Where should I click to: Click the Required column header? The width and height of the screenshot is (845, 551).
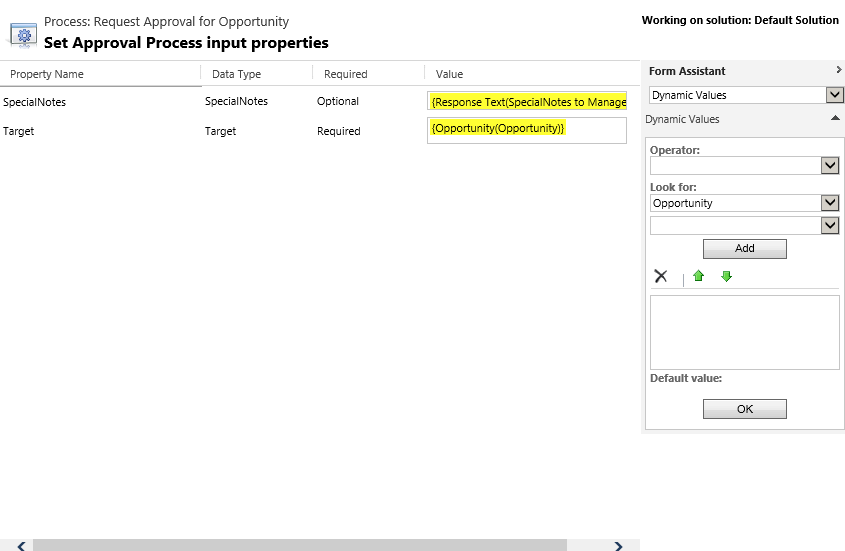click(345, 74)
